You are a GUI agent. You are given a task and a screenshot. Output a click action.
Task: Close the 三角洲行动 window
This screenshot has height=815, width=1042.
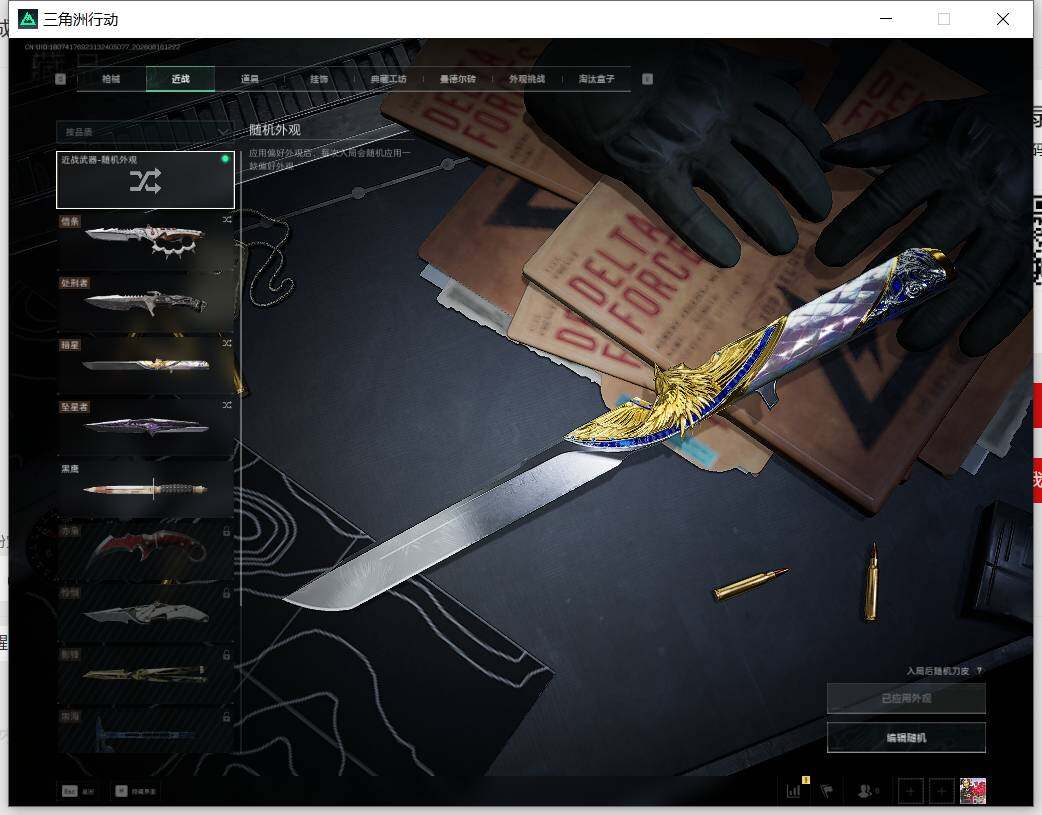(1003, 19)
